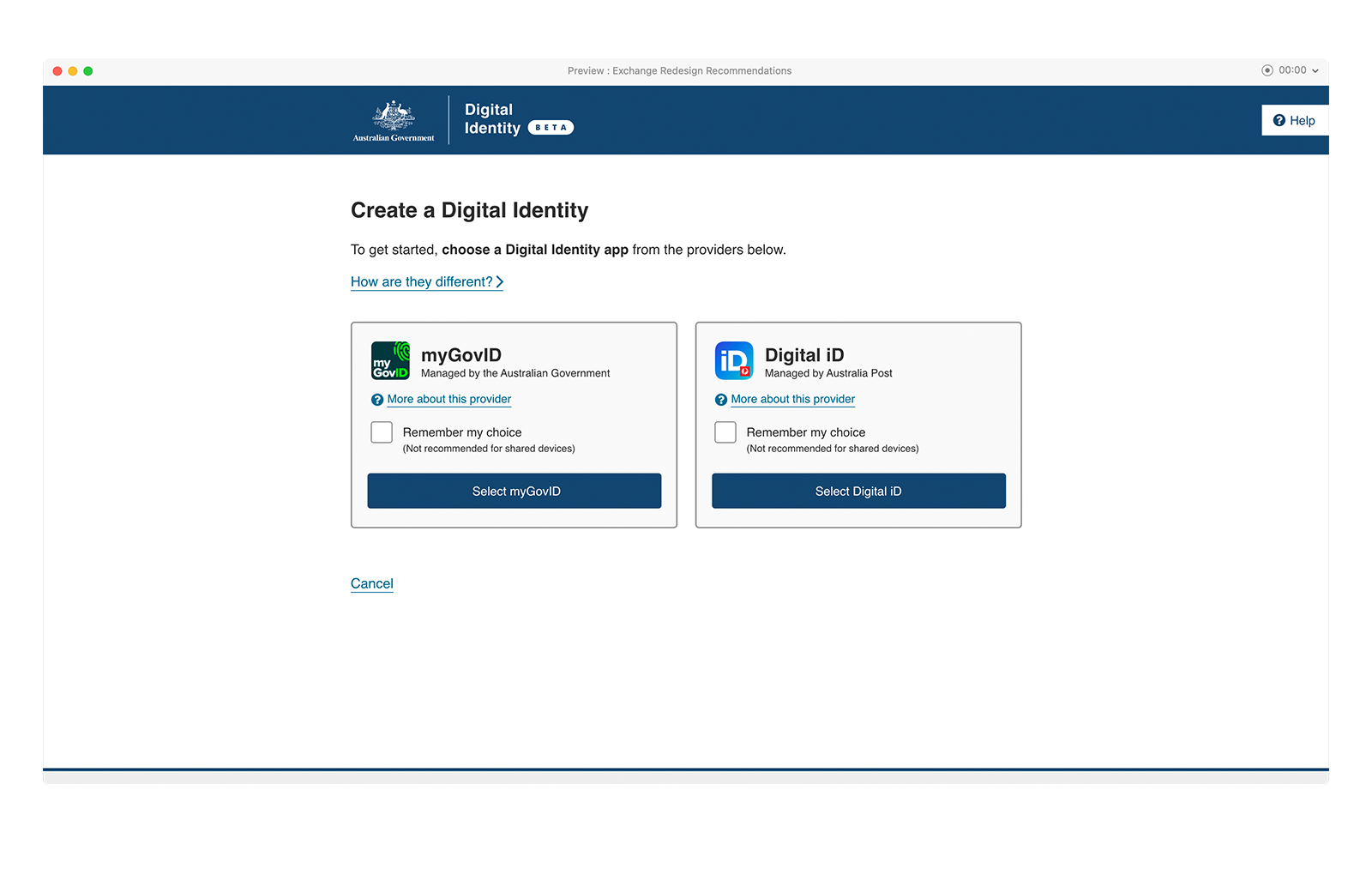
Task: Open the How are they different link
Action: (427, 282)
